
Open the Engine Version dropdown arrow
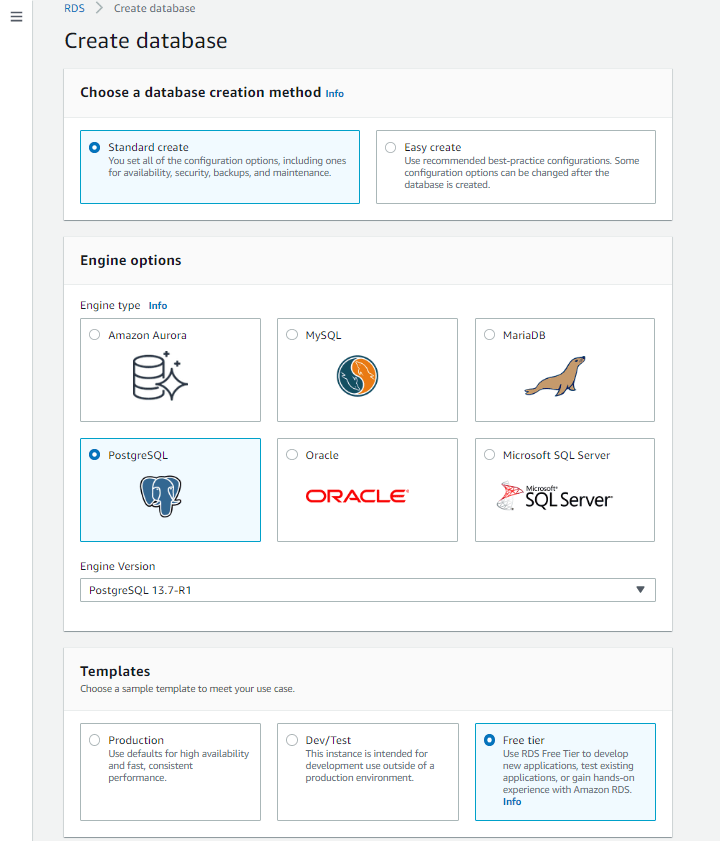point(640,589)
